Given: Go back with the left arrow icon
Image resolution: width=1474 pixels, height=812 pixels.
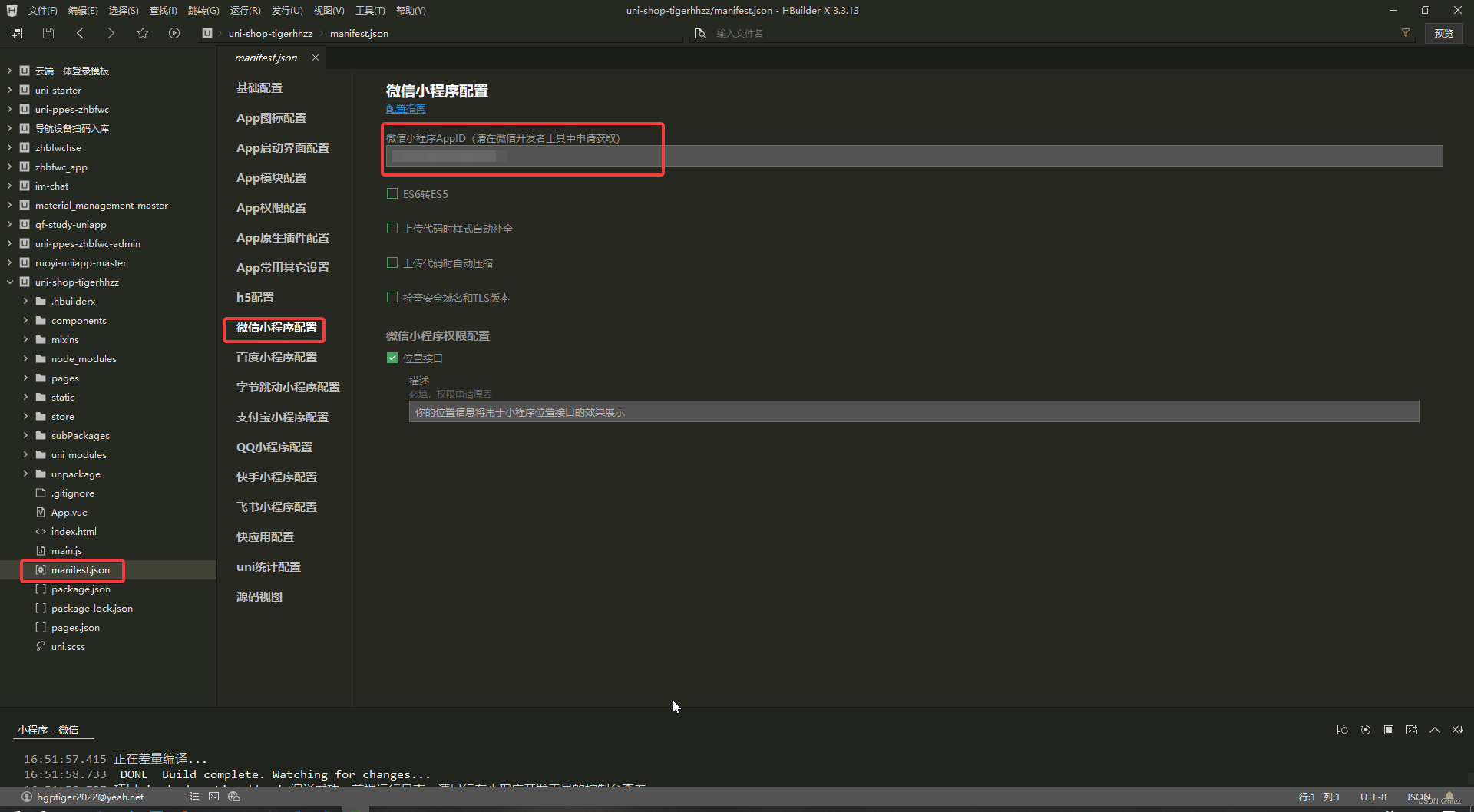Looking at the screenshot, I should click(80, 33).
